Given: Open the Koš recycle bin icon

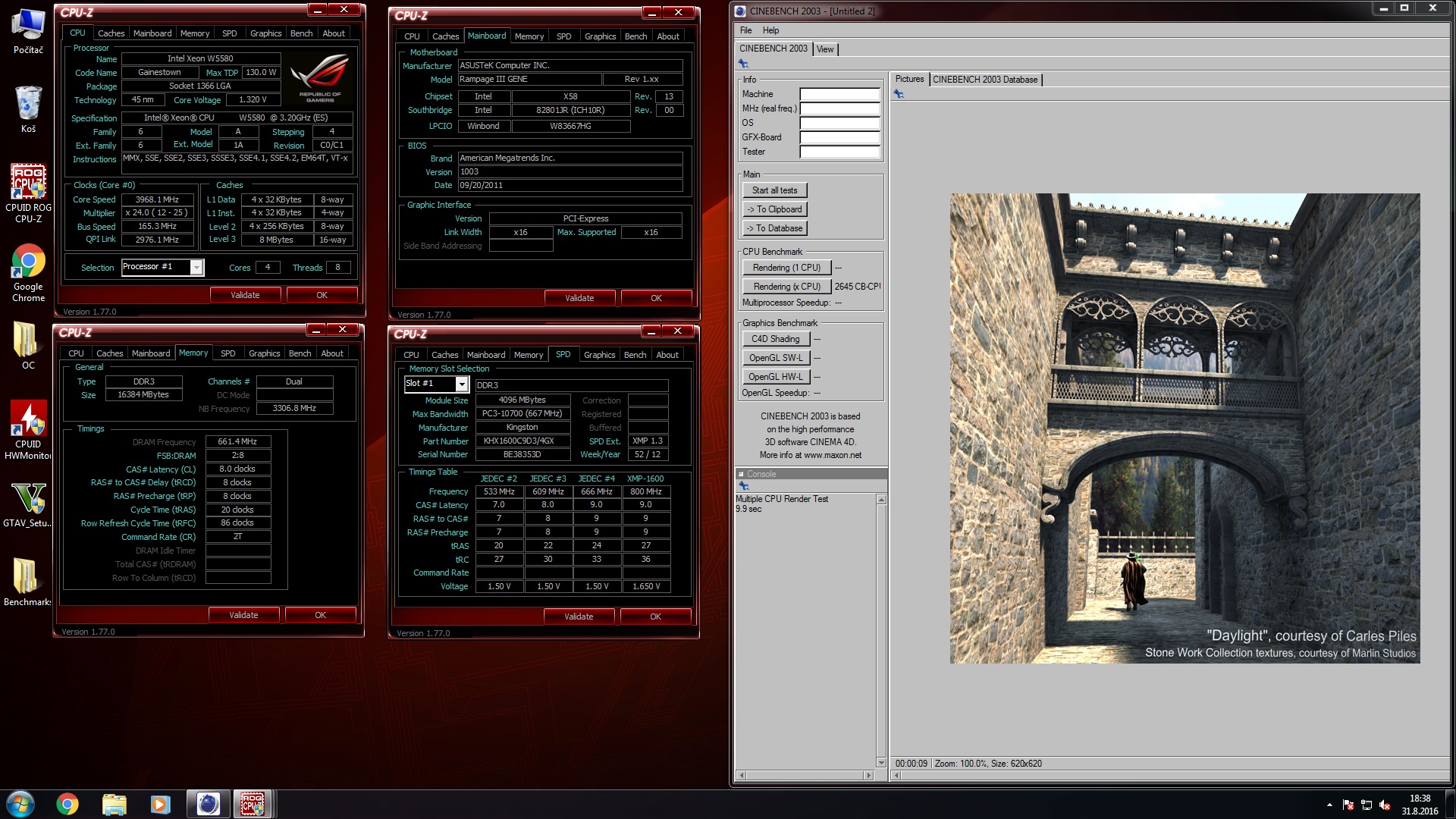Looking at the screenshot, I should click(28, 110).
